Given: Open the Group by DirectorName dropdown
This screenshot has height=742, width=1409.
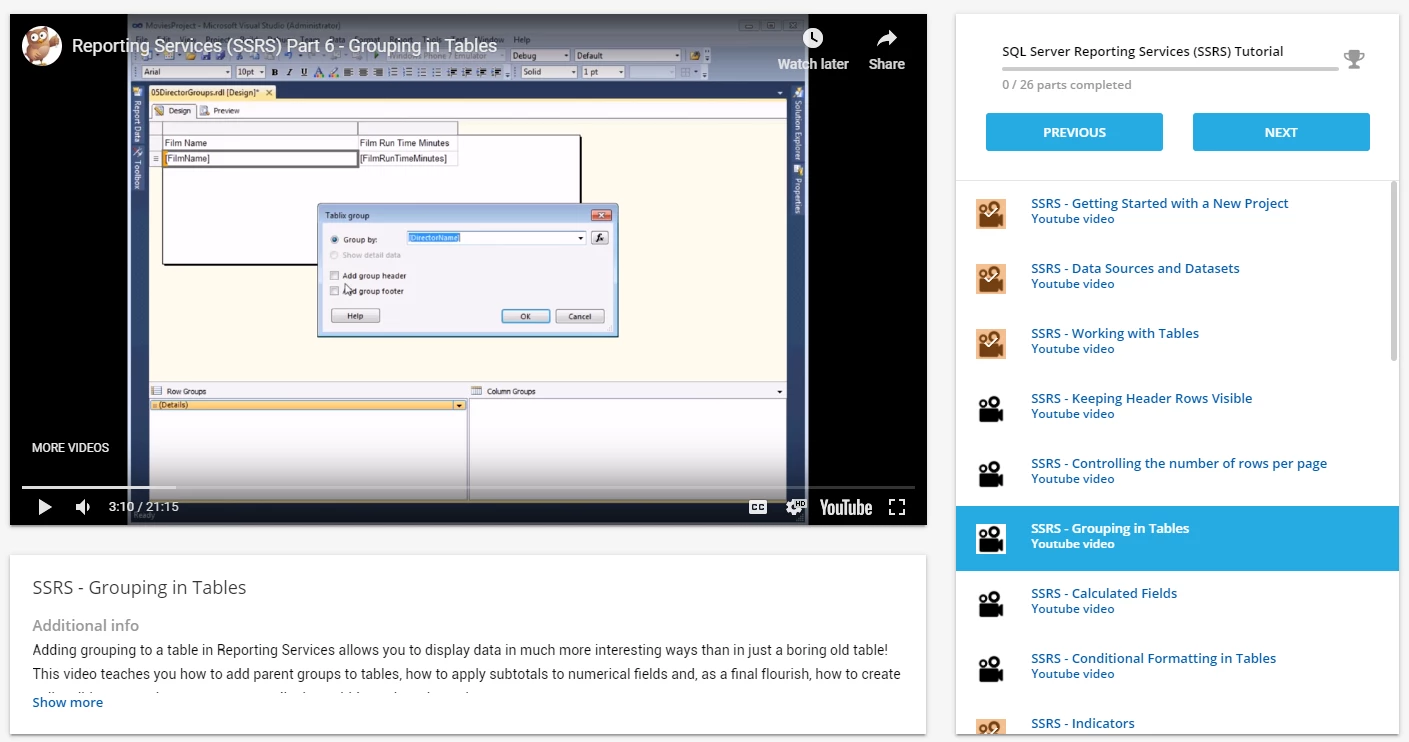Looking at the screenshot, I should pos(581,238).
